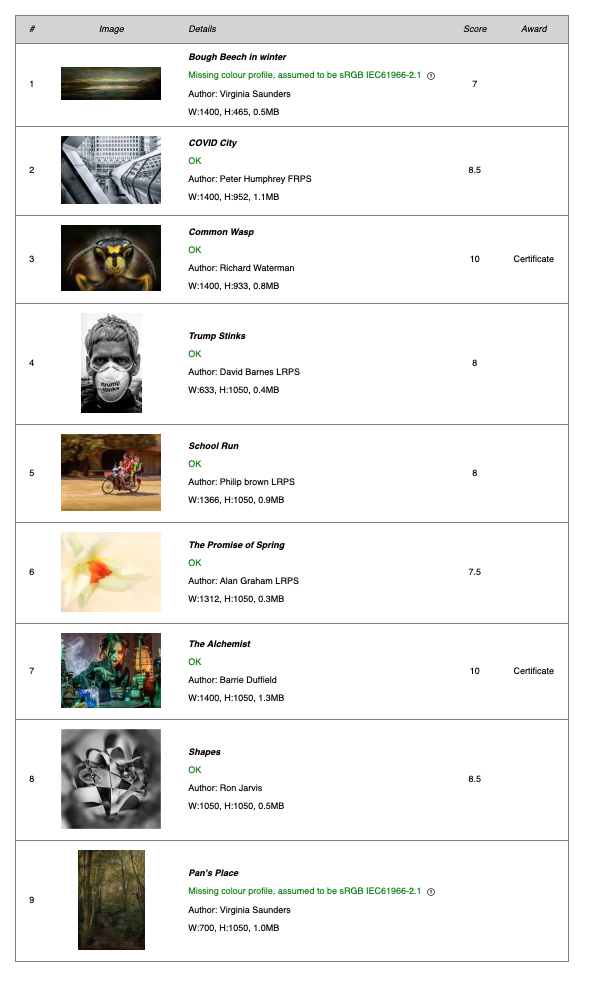
Task: Click the # column header
Action: click(x=32, y=29)
